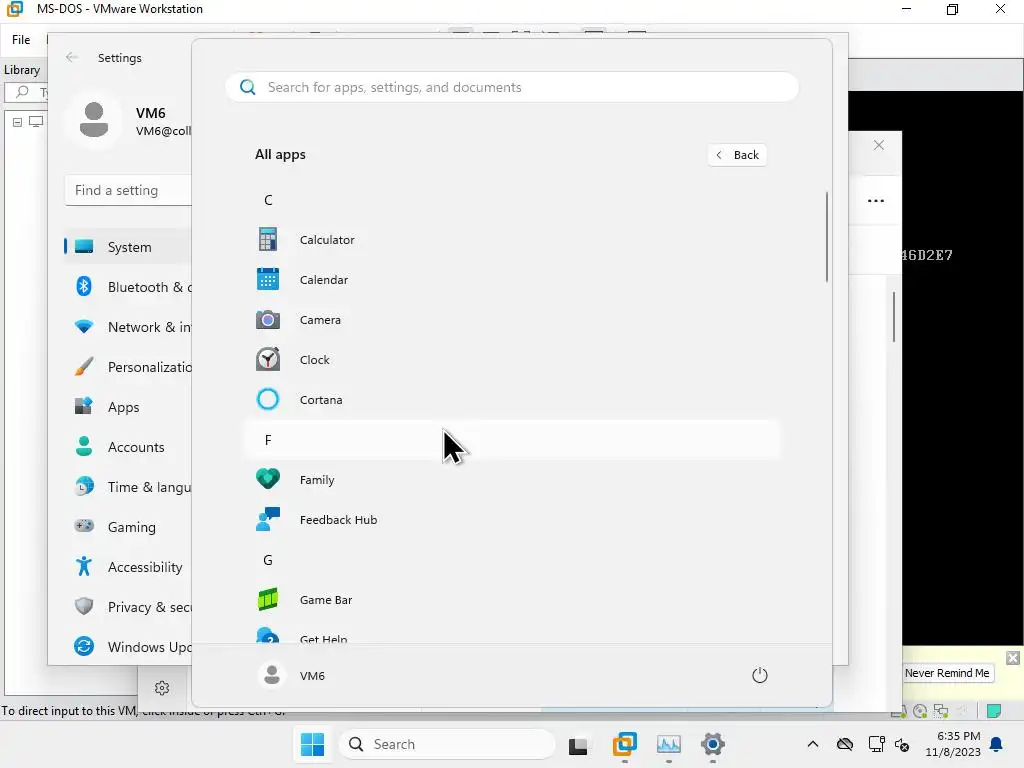Open Accessibility settings
Image resolution: width=1024 pixels, height=768 pixels.
point(128,567)
